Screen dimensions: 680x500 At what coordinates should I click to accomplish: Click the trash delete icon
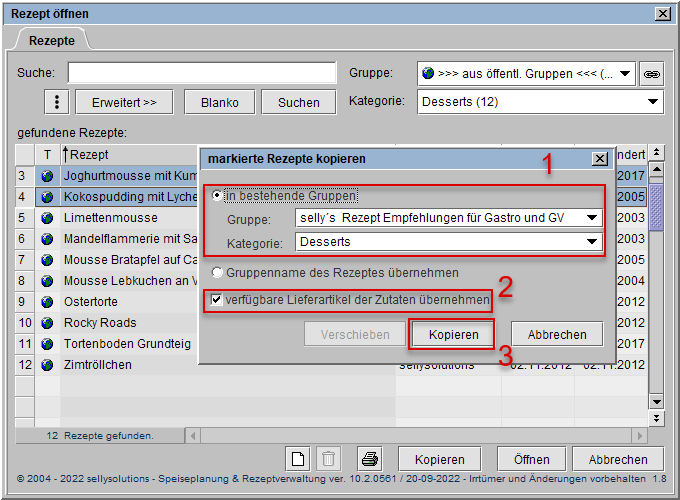point(328,459)
